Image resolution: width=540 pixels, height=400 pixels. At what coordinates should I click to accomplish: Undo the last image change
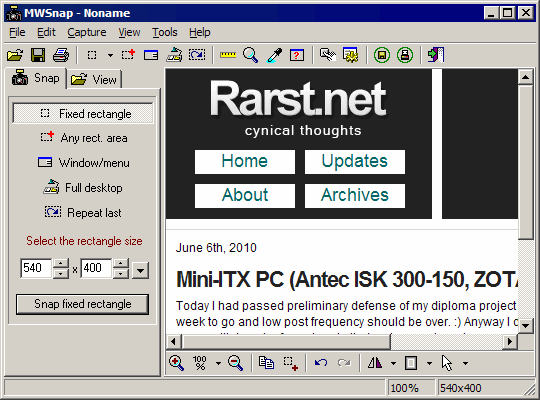(321, 363)
